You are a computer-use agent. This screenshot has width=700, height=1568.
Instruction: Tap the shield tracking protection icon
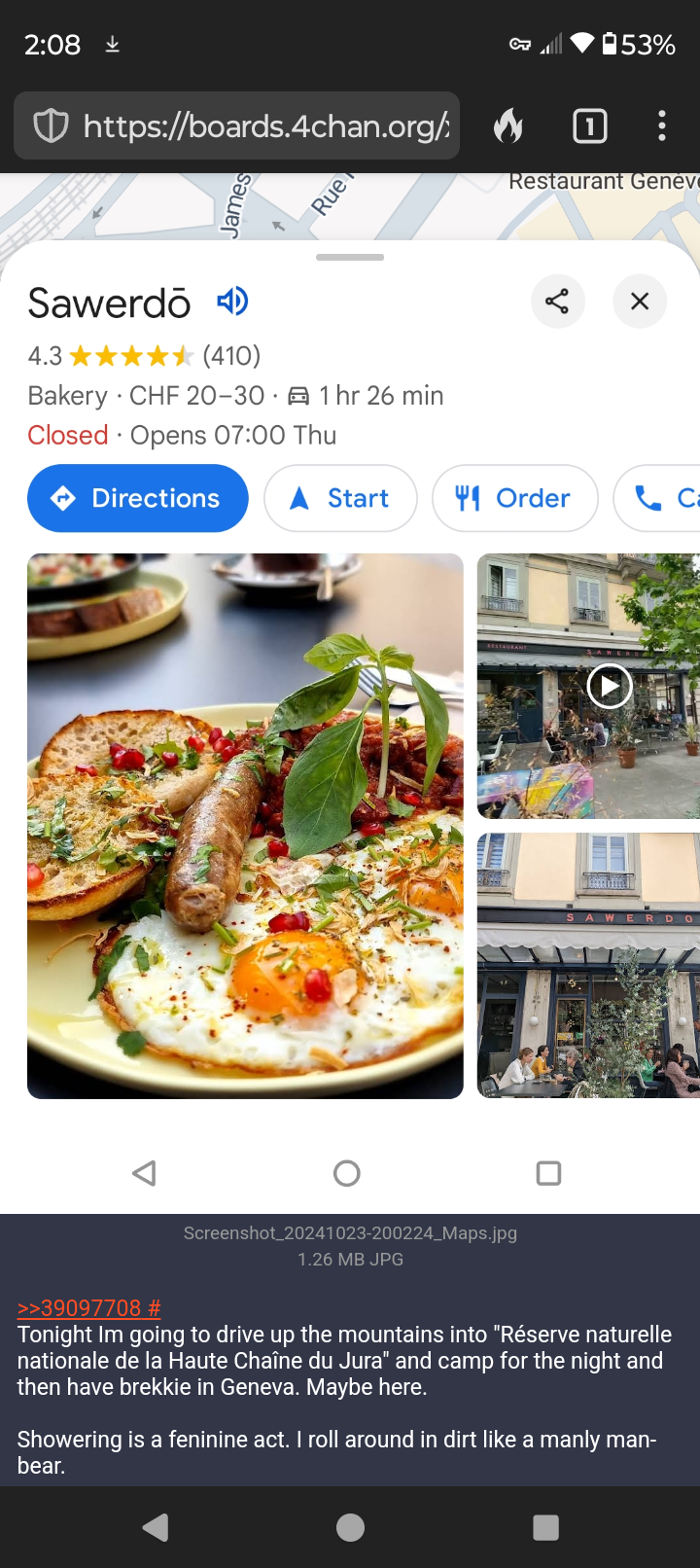click(x=51, y=125)
